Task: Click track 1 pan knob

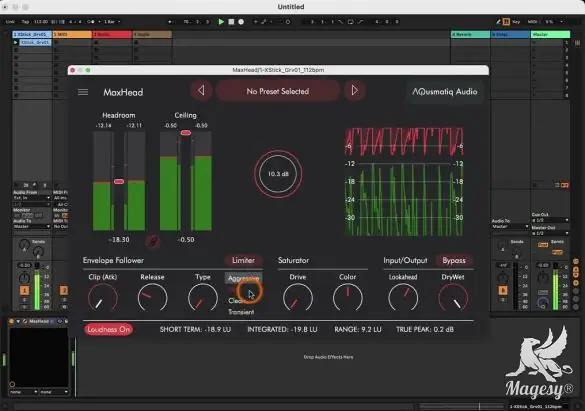Action: click(x=24, y=278)
